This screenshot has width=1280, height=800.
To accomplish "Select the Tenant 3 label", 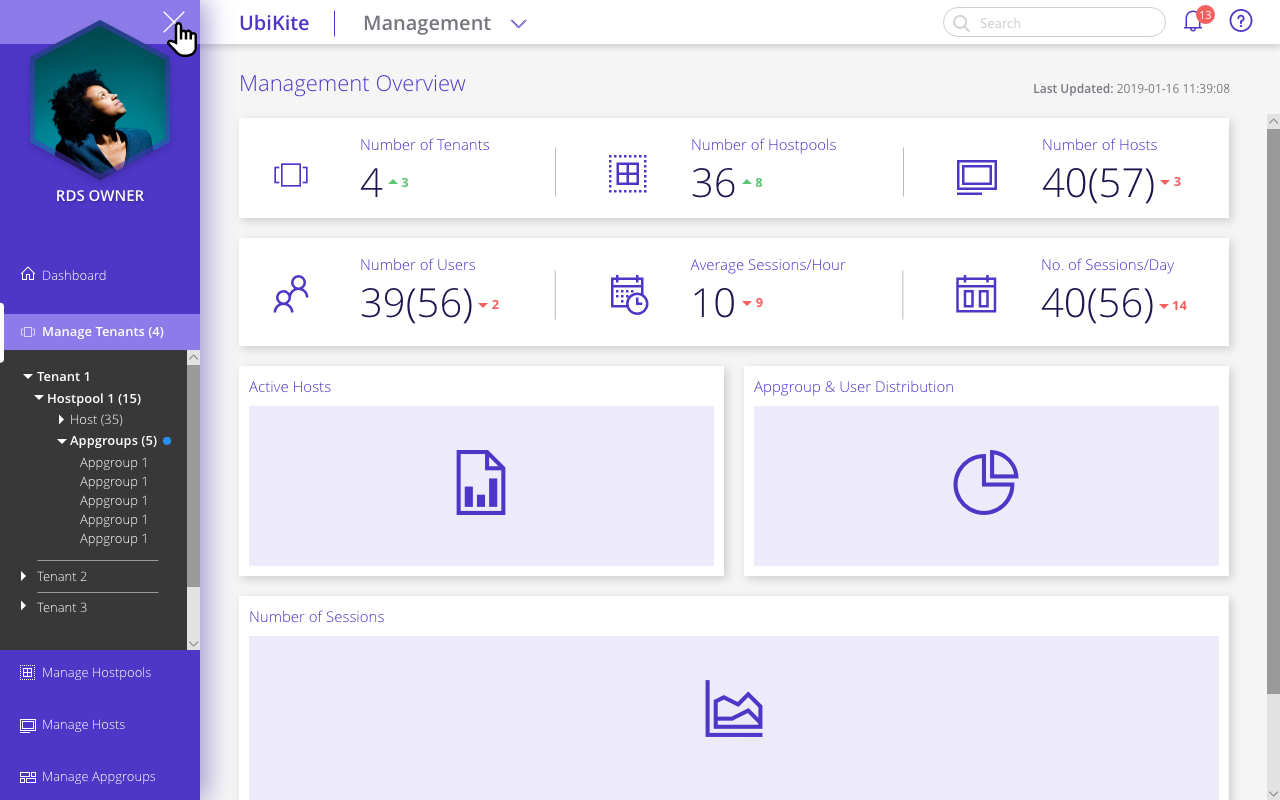I will coord(62,608).
